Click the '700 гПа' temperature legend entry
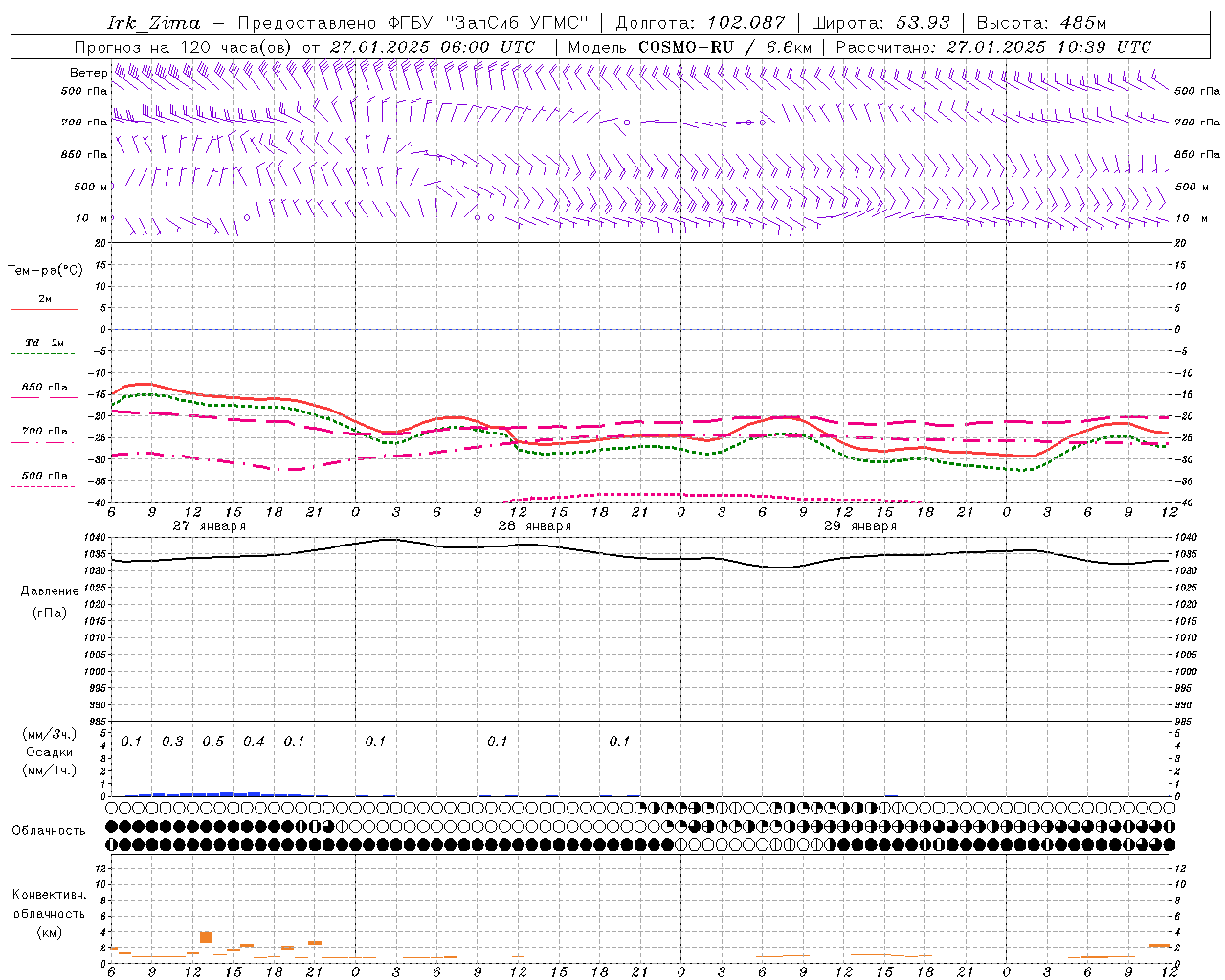1225x980 pixels. coord(45,432)
